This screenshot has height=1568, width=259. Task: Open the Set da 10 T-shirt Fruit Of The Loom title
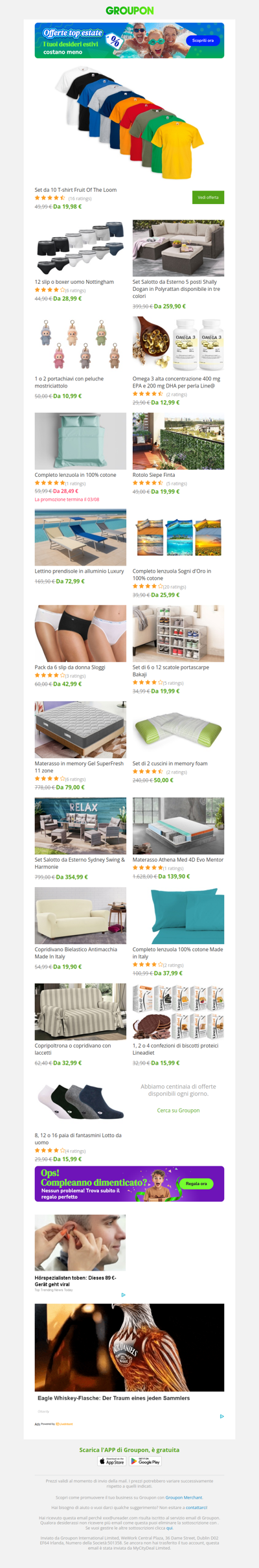click(x=76, y=190)
